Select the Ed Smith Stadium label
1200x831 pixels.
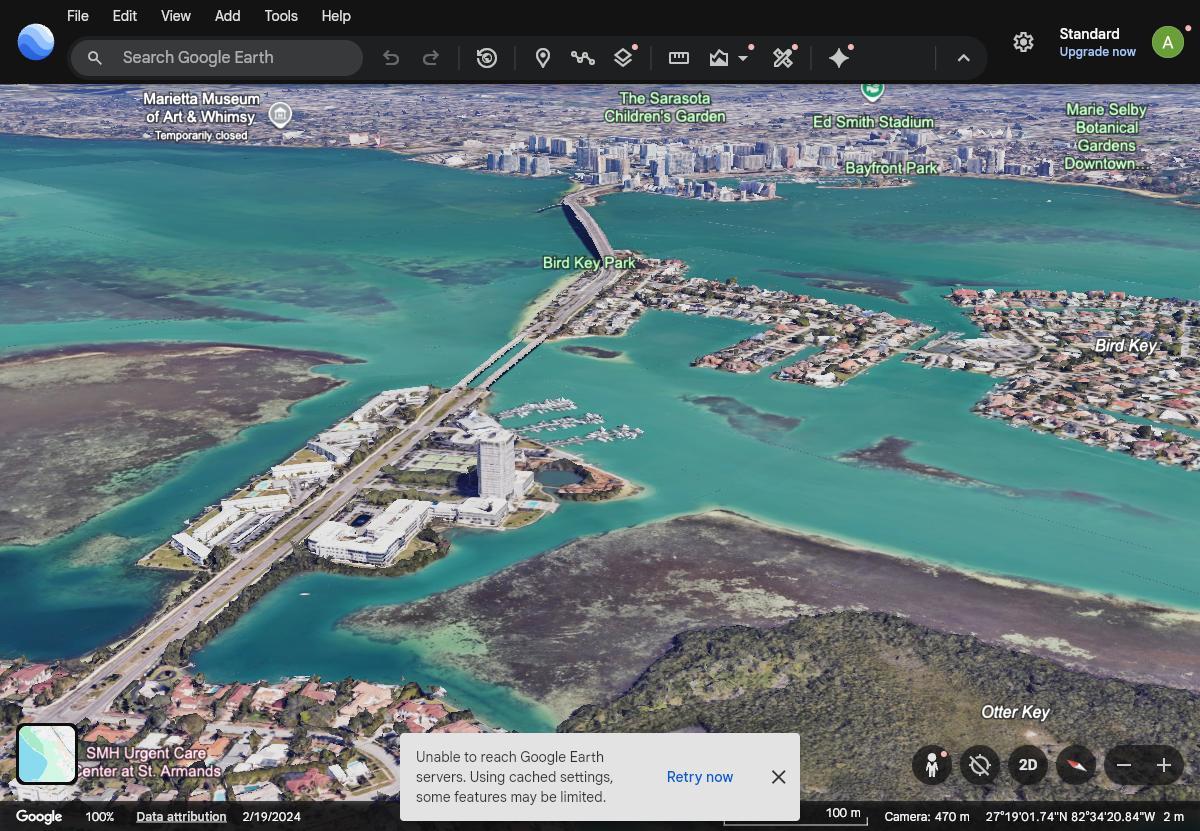point(873,122)
